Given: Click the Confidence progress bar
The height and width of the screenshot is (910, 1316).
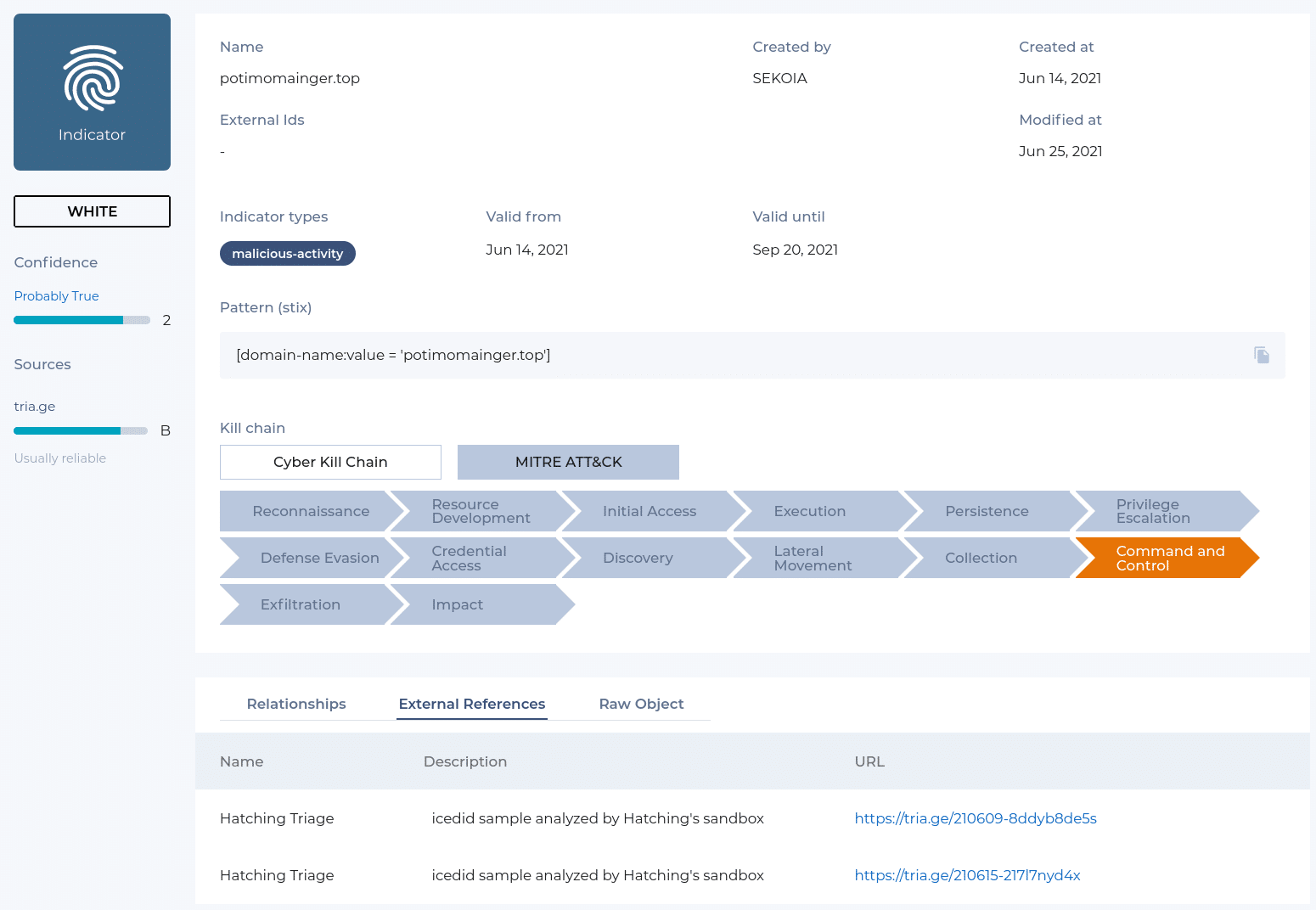Looking at the screenshot, I should click(82, 320).
